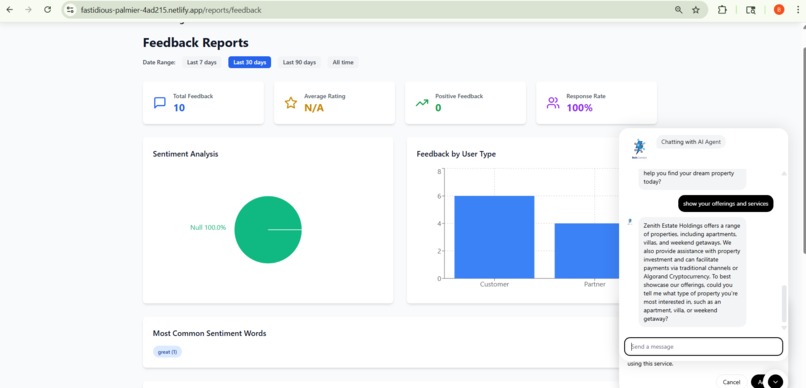806x388 pixels.
Task: Click the Total Feedback value 10
Action: click(x=179, y=108)
